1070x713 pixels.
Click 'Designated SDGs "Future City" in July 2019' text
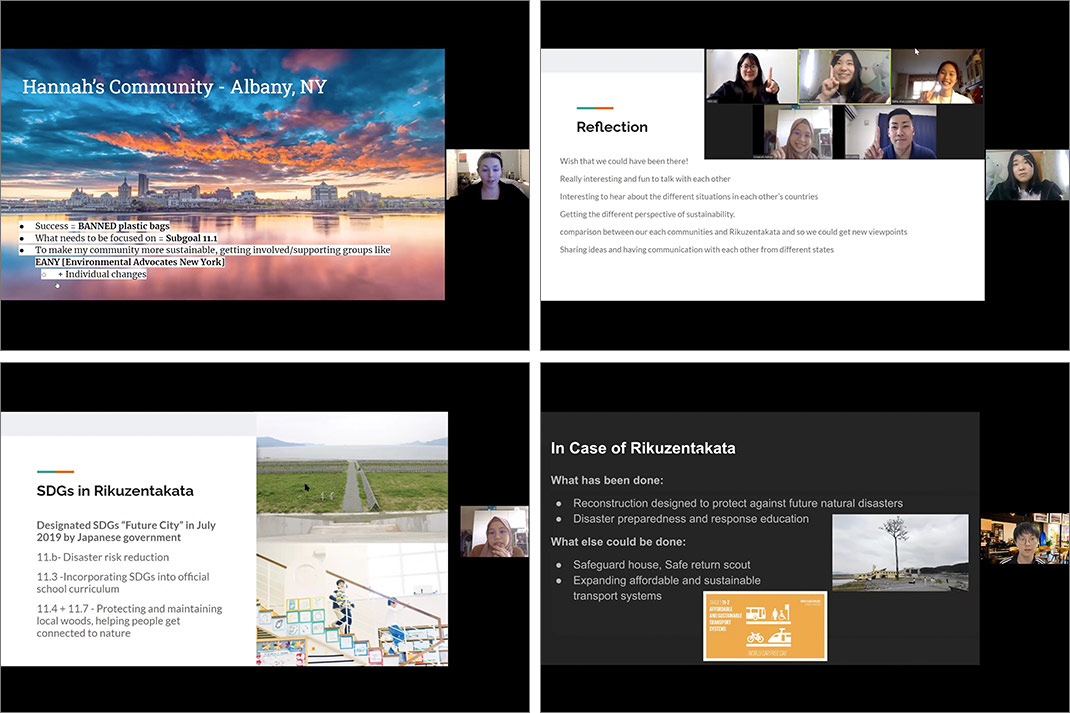[126, 531]
